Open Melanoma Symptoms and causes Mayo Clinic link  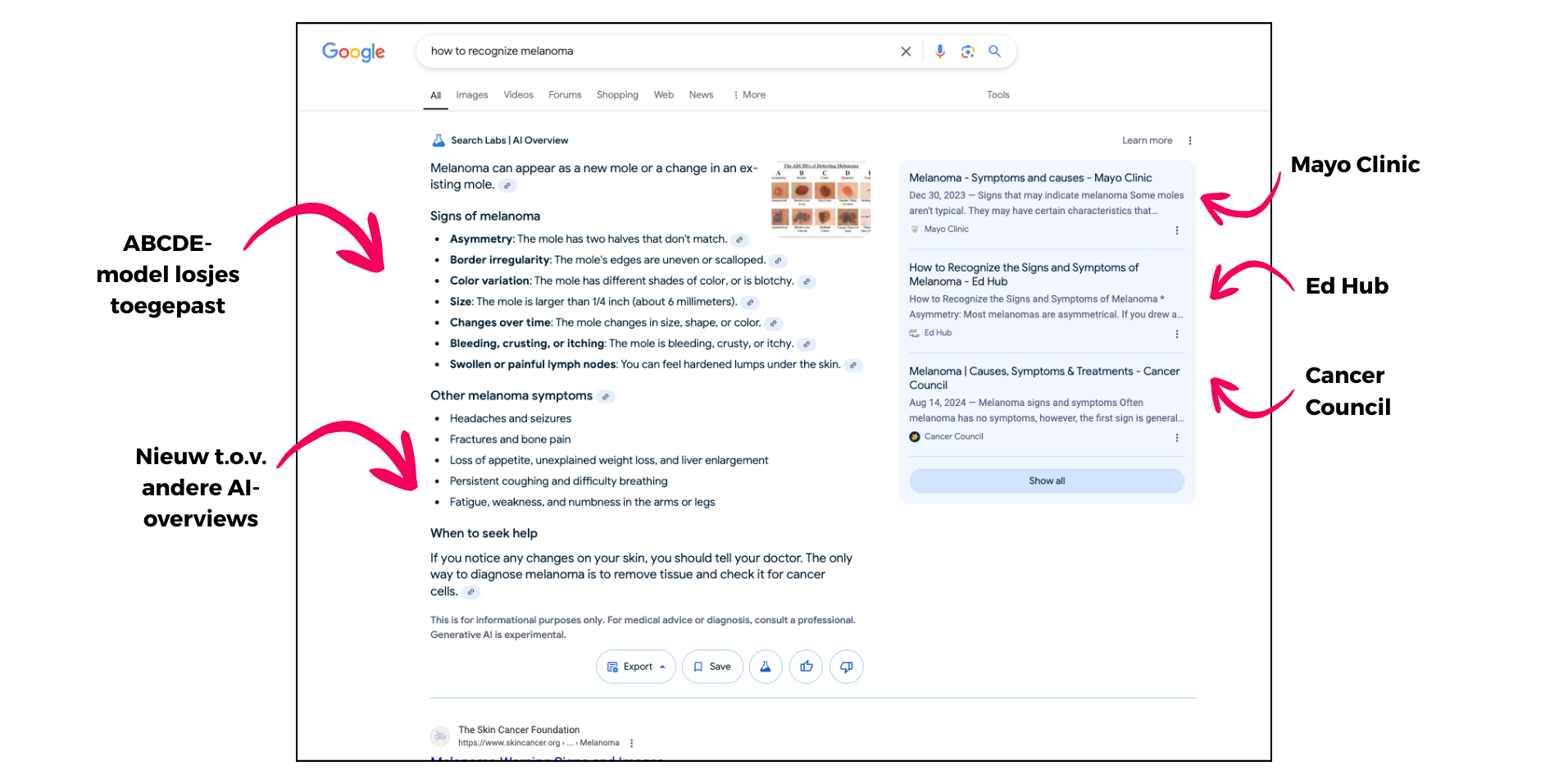(1030, 178)
